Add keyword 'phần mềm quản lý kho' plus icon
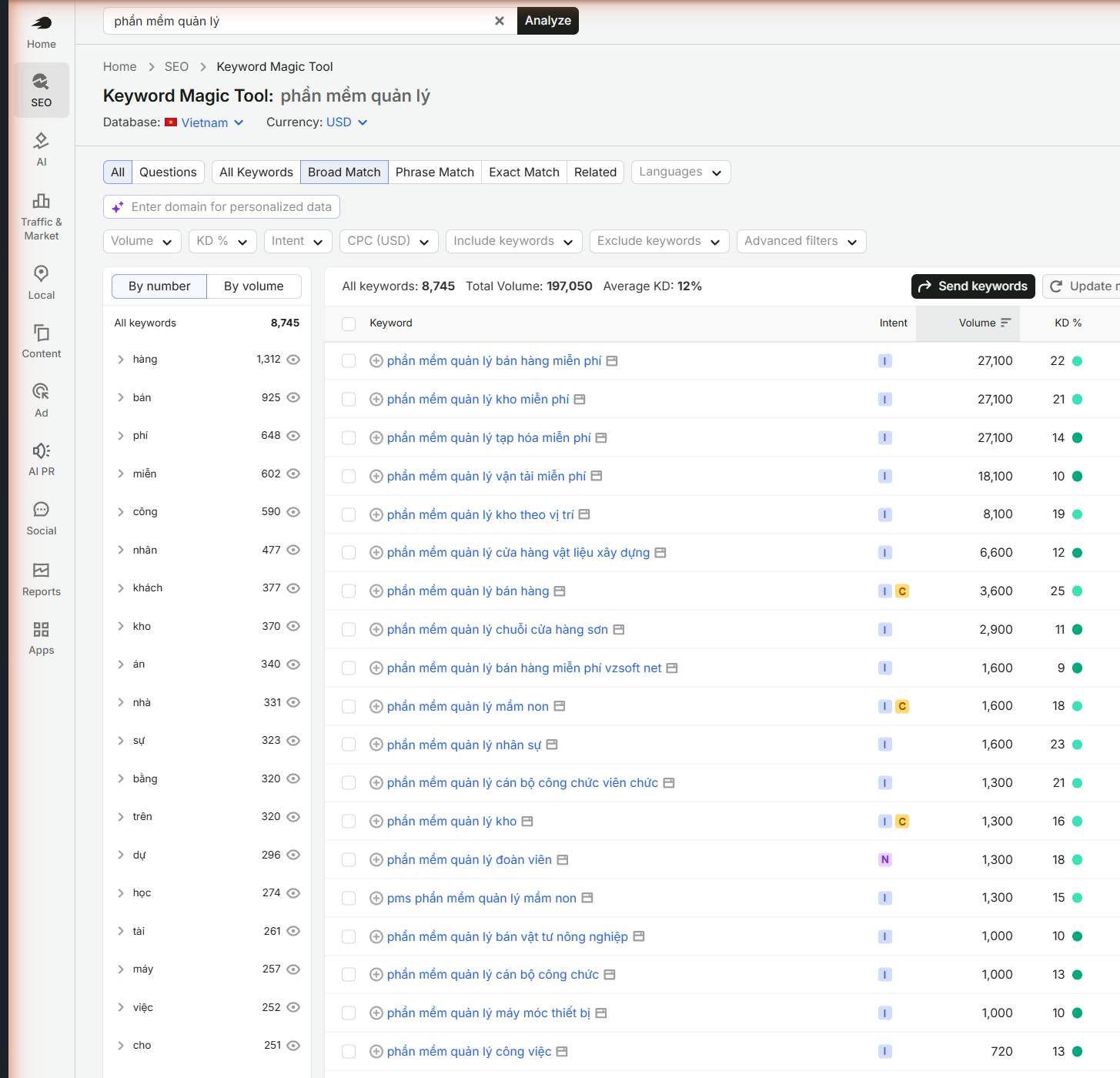Screen dimensions: 1120x1078 click(x=376, y=822)
